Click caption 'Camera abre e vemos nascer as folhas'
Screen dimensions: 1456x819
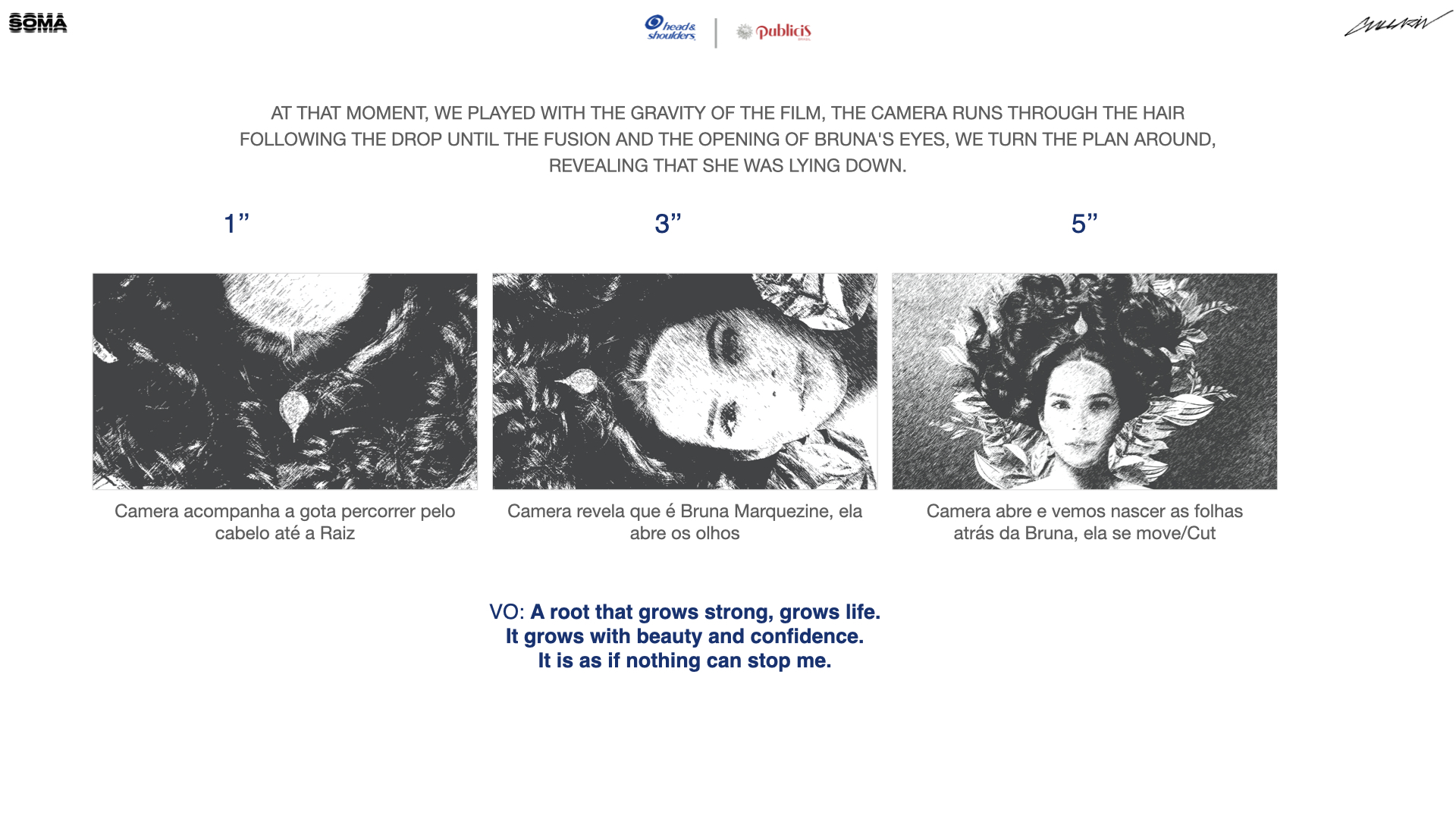click(1084, 522)
